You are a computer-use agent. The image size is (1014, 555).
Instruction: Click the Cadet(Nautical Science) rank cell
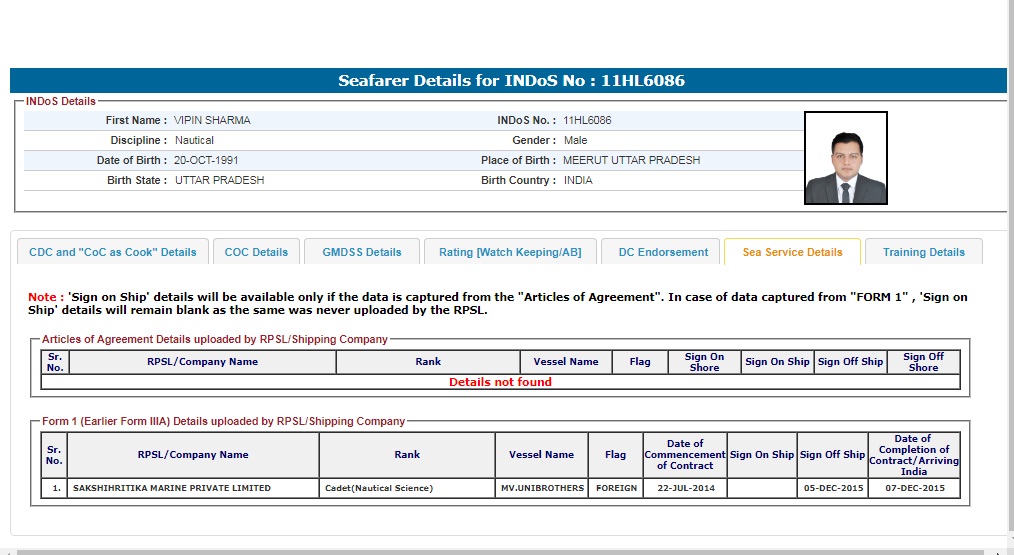[x=379, y=488]
